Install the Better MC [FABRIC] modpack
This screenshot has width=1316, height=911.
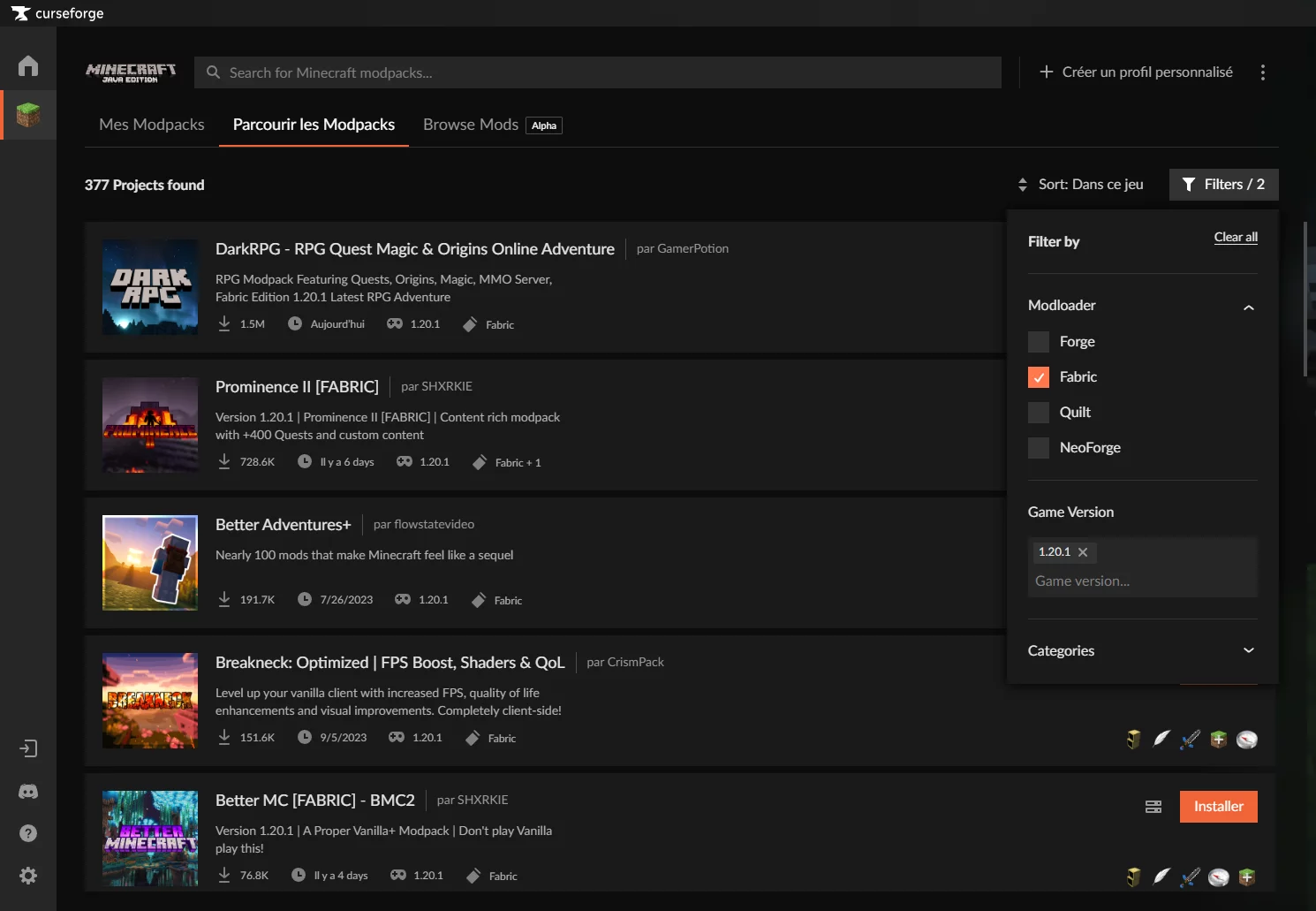(x=1218, y=807)
